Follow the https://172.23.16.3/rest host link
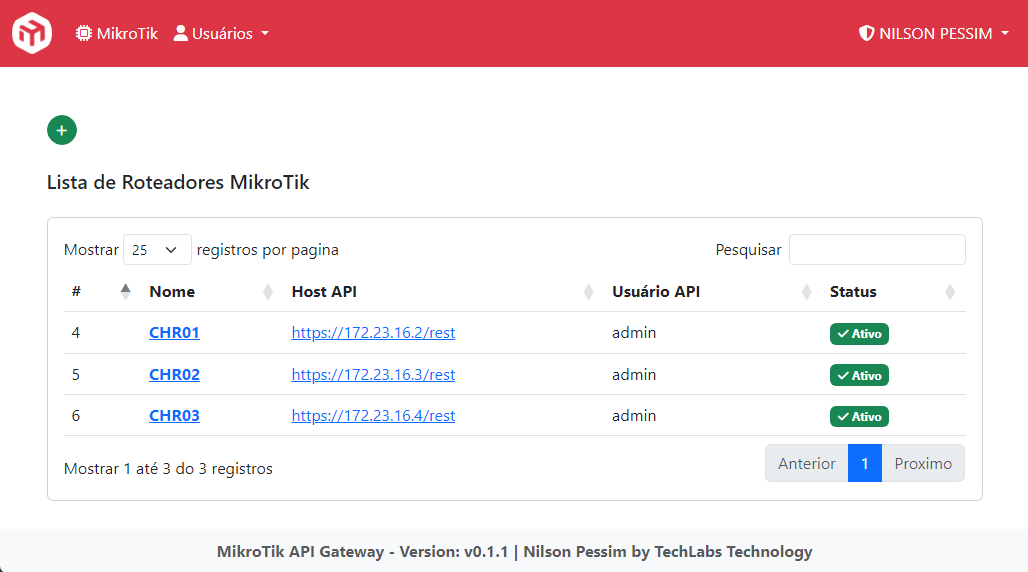The height and width of the screenshot is (572, 1028). click(x=373, y=375)
